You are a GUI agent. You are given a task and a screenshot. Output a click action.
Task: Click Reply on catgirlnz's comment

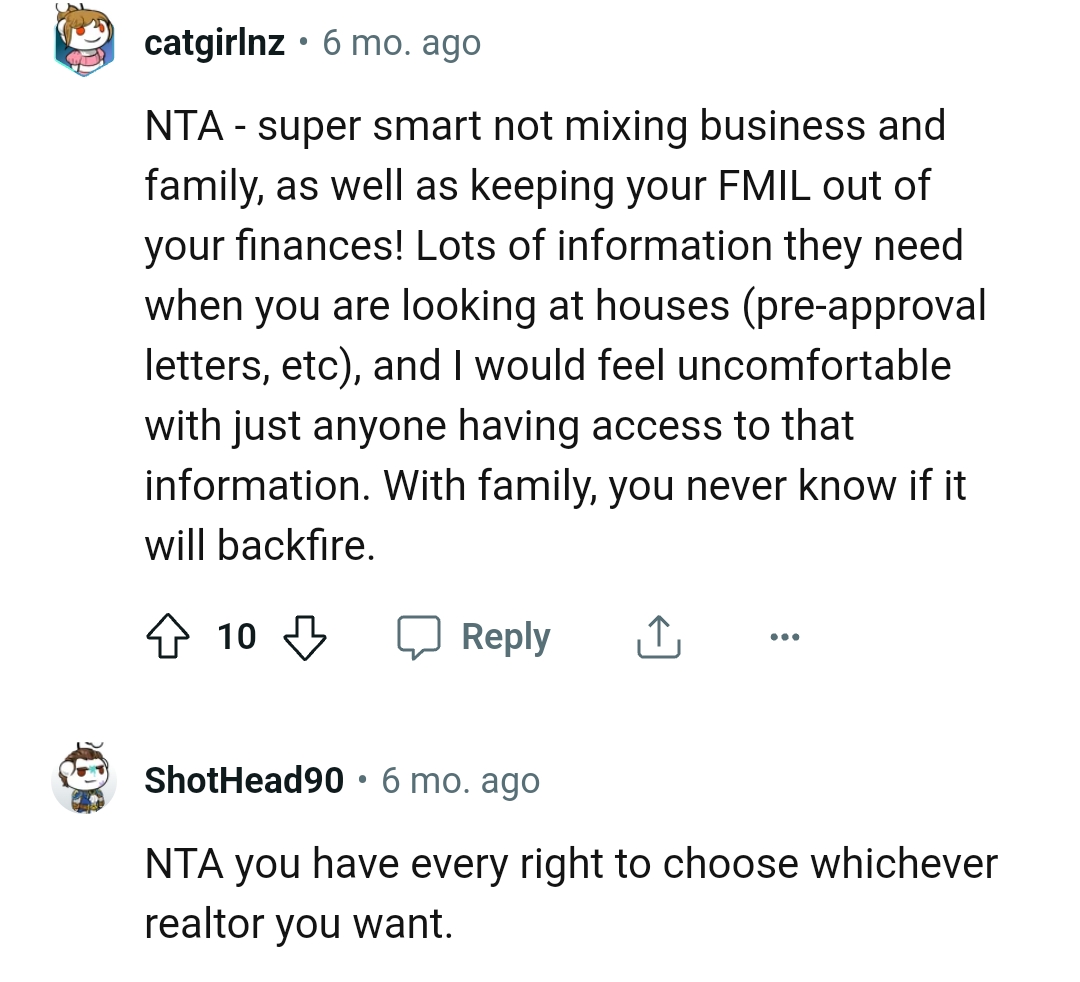tap(505, 636)
